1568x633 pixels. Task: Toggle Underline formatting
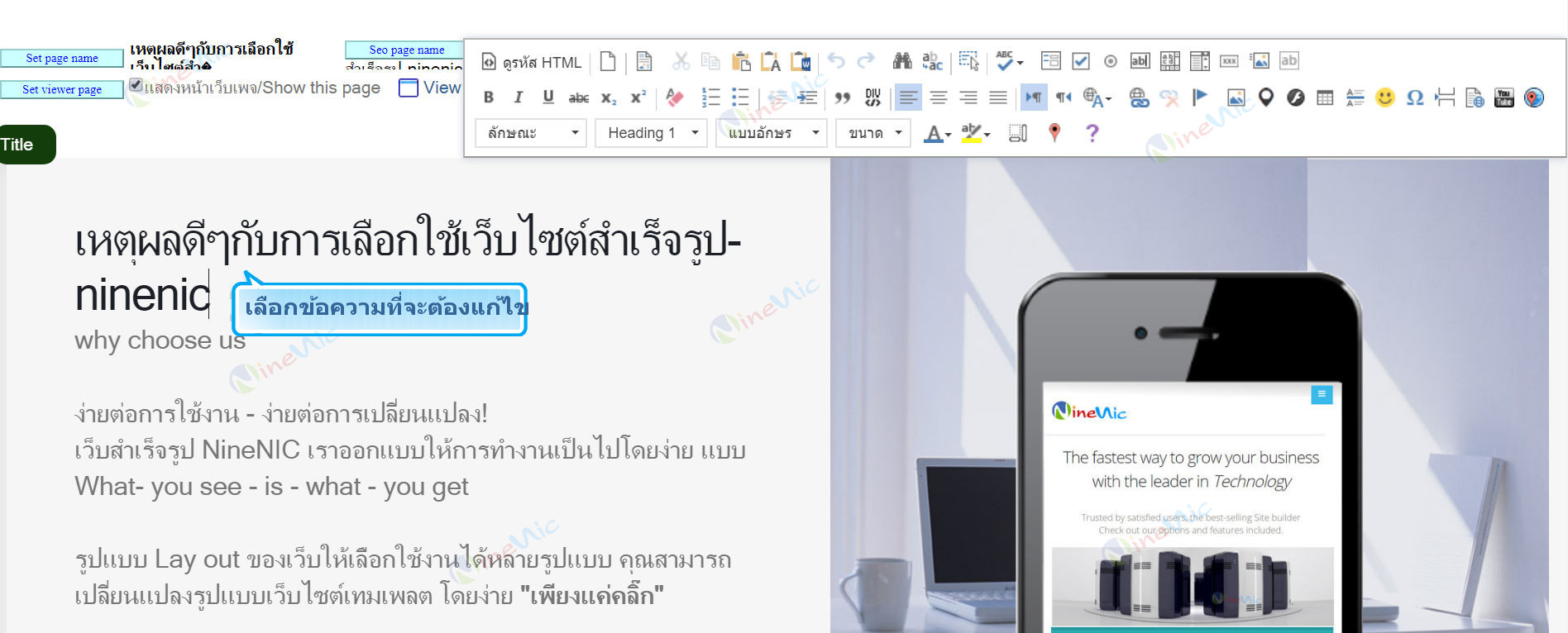point(548,98)
